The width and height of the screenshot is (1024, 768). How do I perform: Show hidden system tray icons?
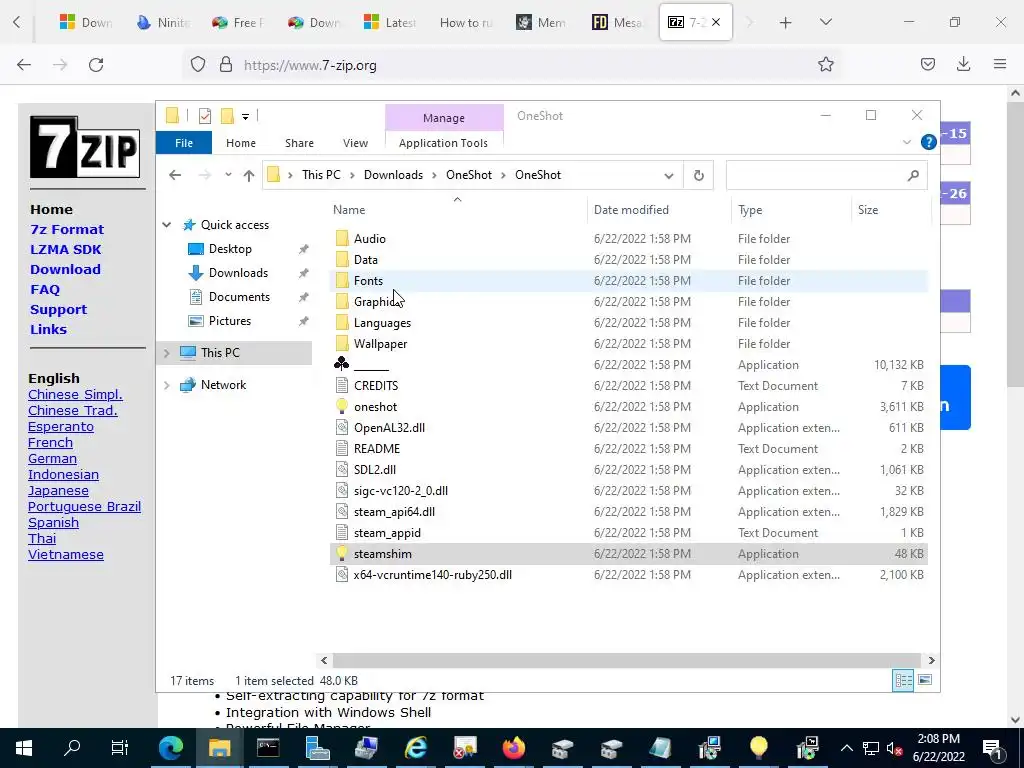click(x=846, y=748)
